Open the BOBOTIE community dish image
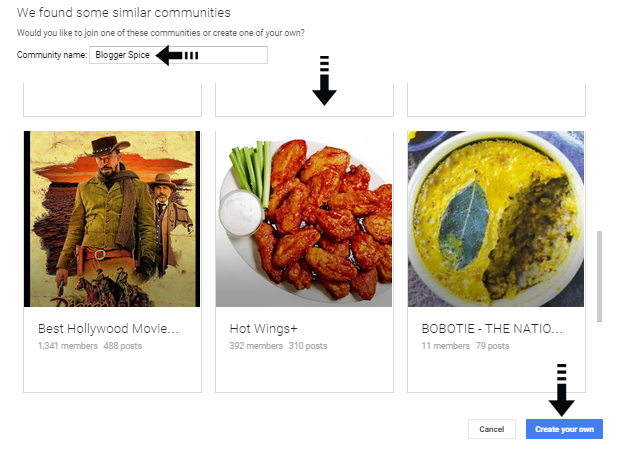The width and height of the screenshot is (617, 450). (x=496, y=219)
